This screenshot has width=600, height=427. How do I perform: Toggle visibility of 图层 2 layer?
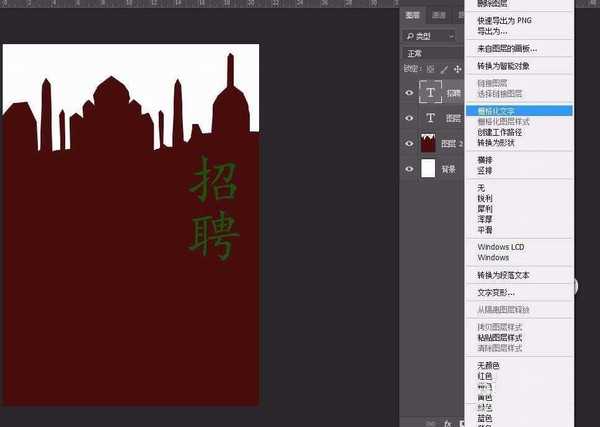pos(409,143)
